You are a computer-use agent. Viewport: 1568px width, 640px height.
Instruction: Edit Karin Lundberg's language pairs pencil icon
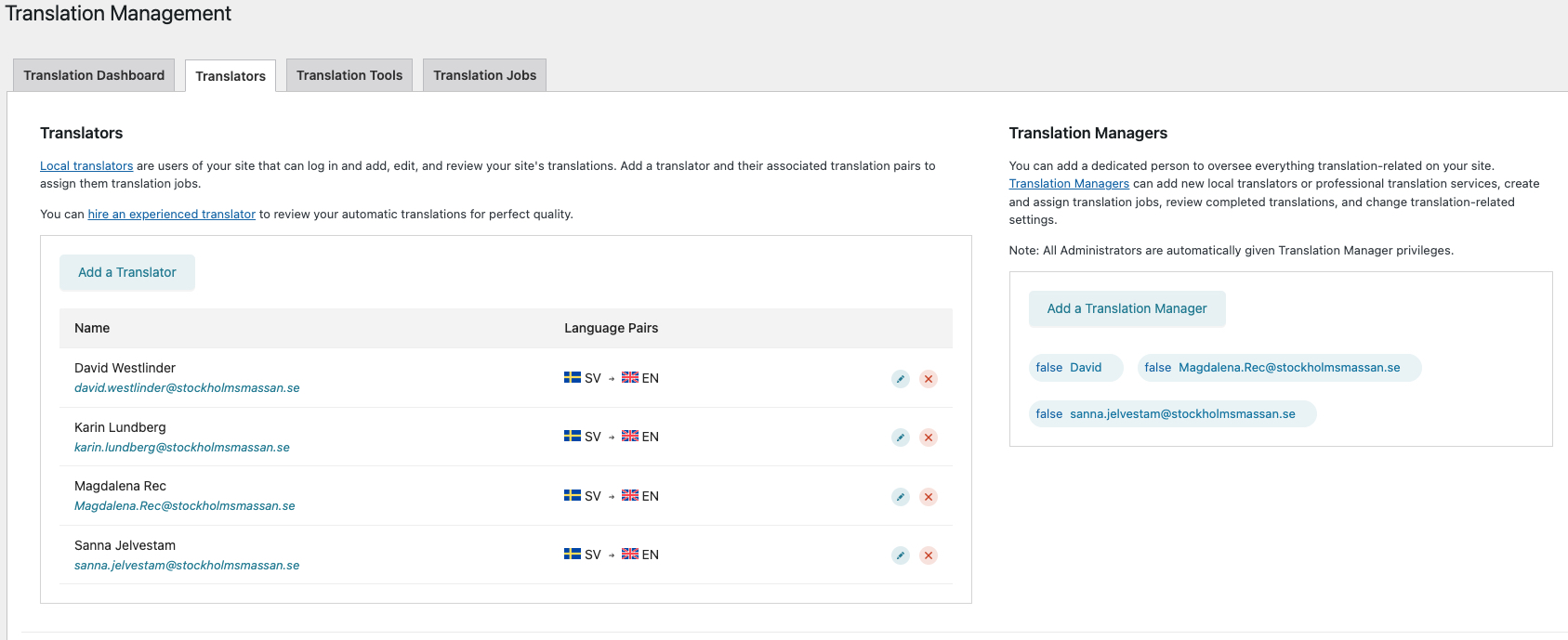pos(900,438)
